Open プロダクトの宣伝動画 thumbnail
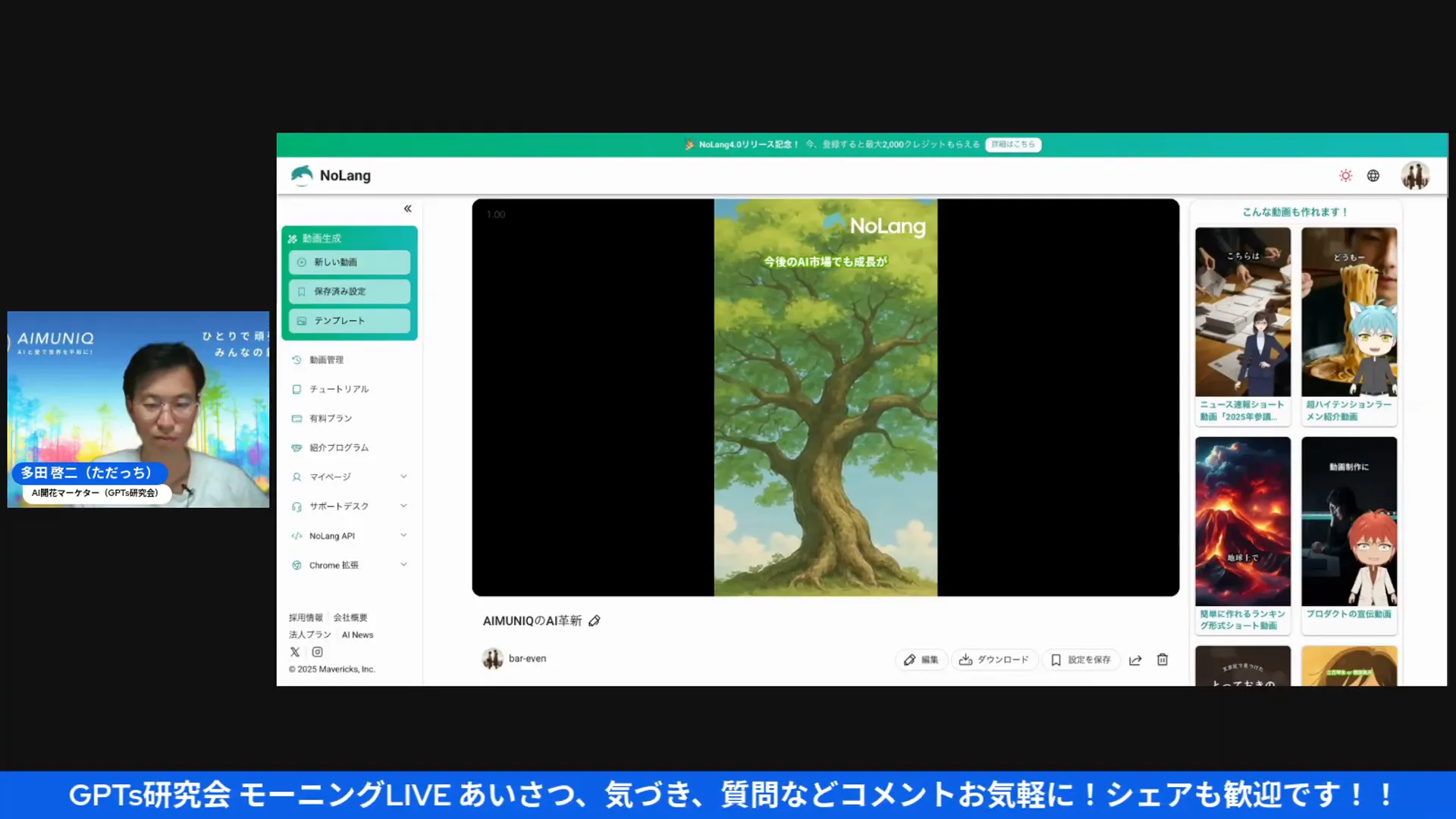This screenshot has width=1456, height=819. pyautogui.click(x=1349, y=521)
